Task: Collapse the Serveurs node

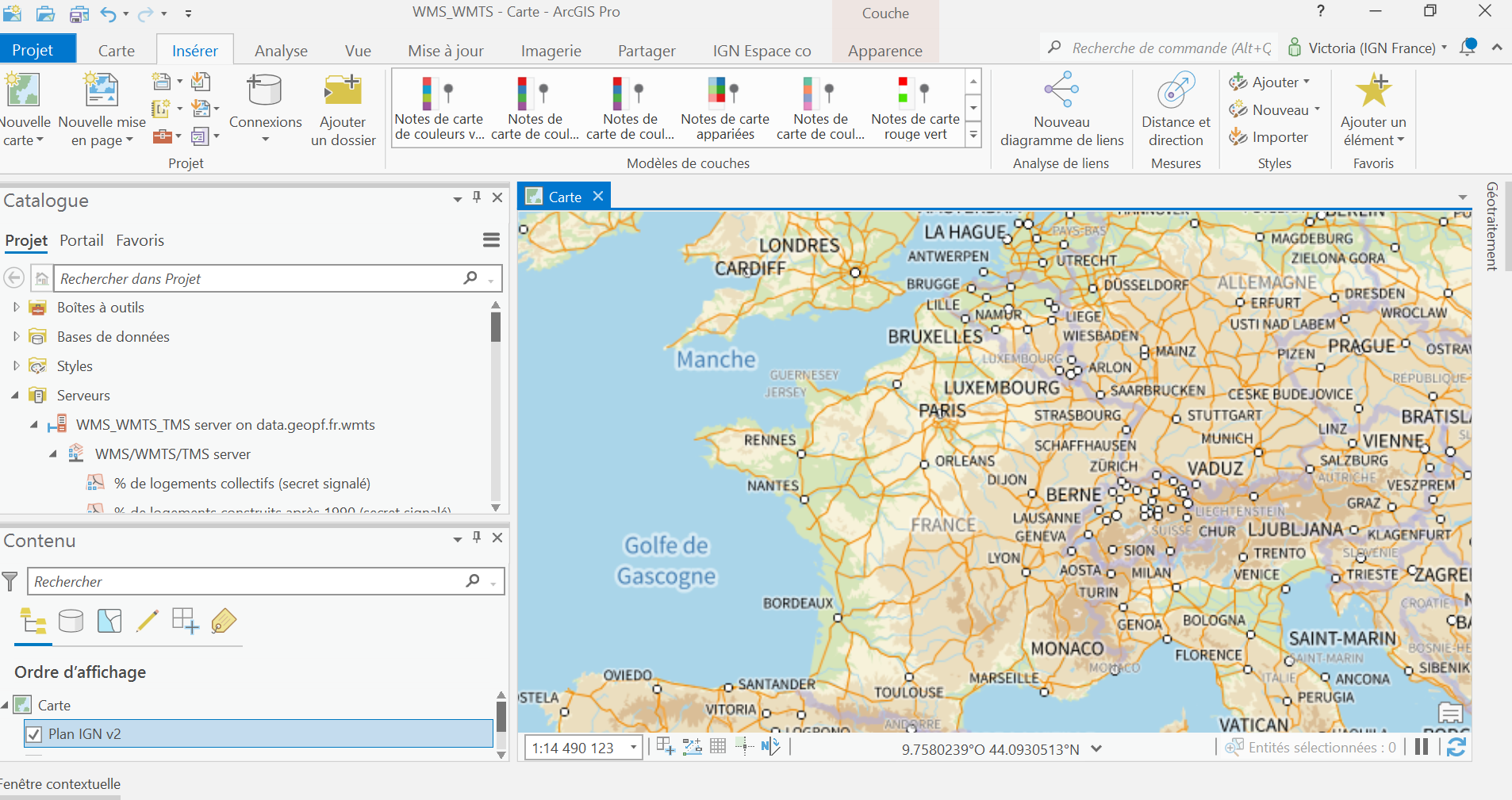Action: 15,395
